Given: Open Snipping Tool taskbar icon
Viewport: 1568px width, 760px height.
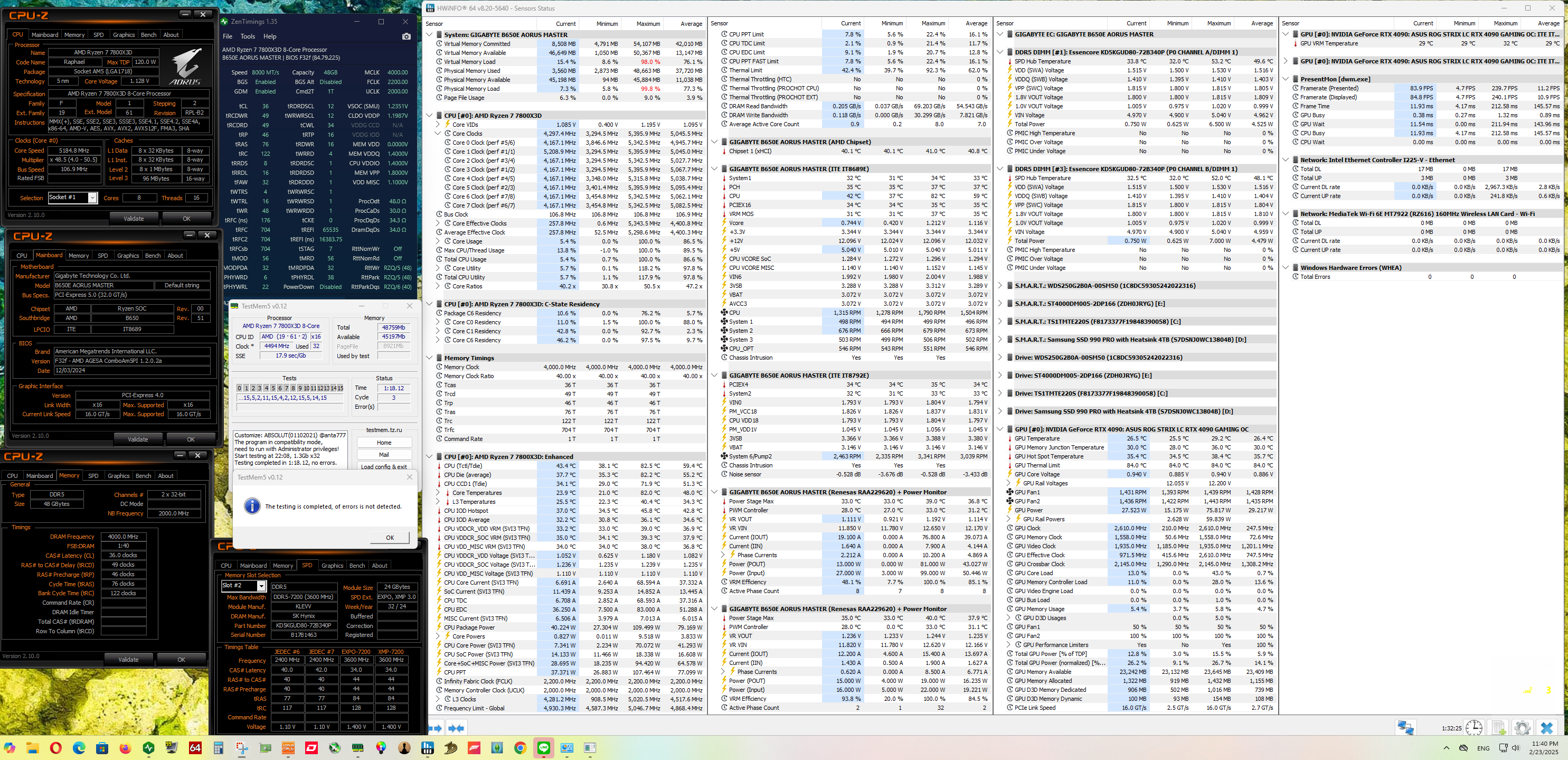Looking at the screenshot, I should tap(242, 748).
